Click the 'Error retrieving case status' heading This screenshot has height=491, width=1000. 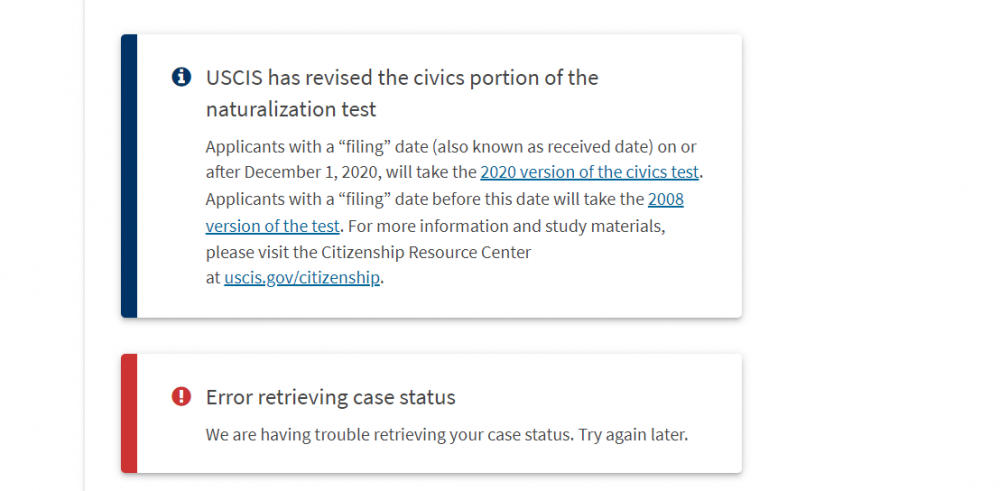click(x=330, y=397)
